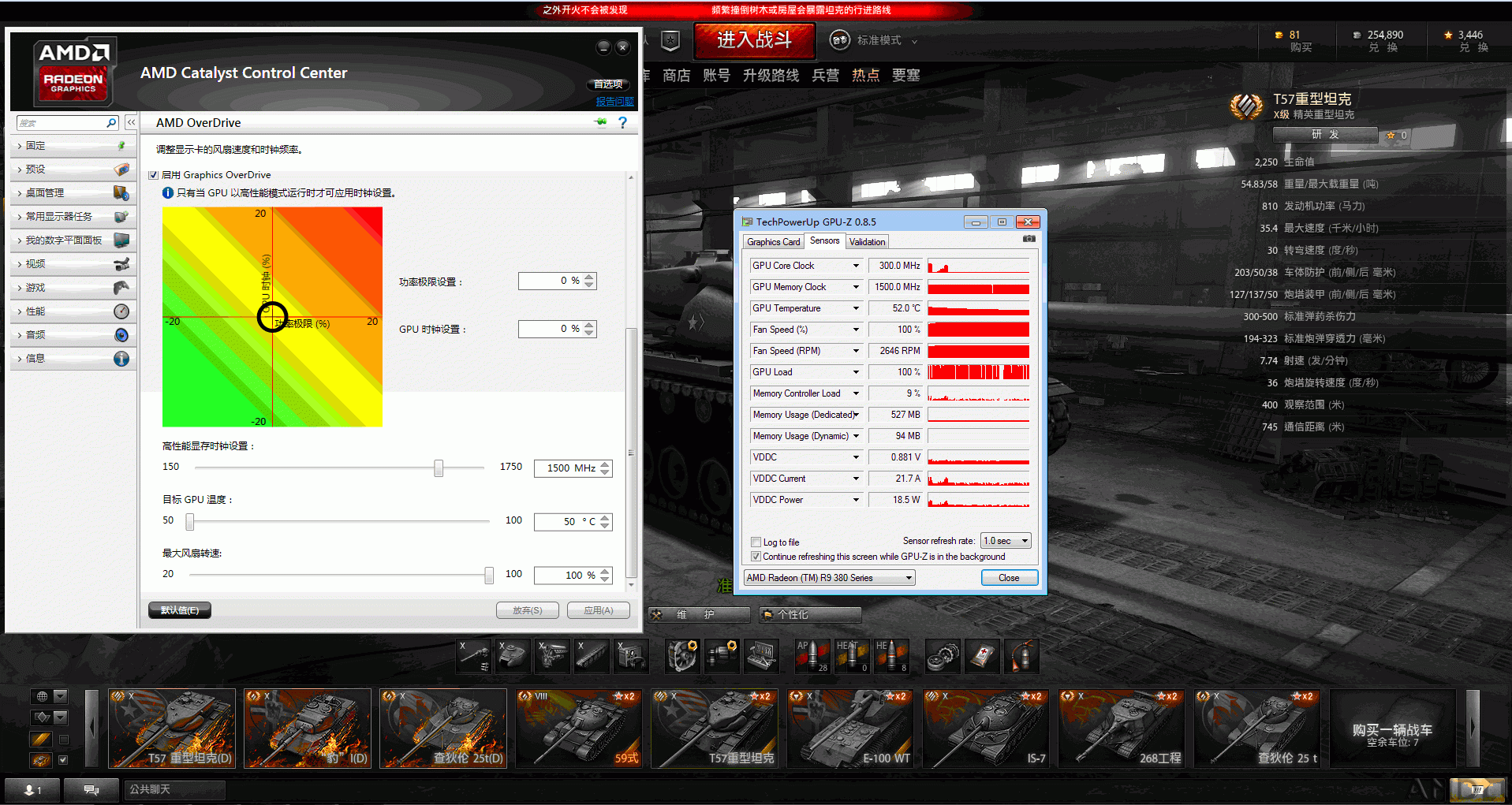Click the gun module slot icon
Screen dimensions: 1512x805
(475, 656)
